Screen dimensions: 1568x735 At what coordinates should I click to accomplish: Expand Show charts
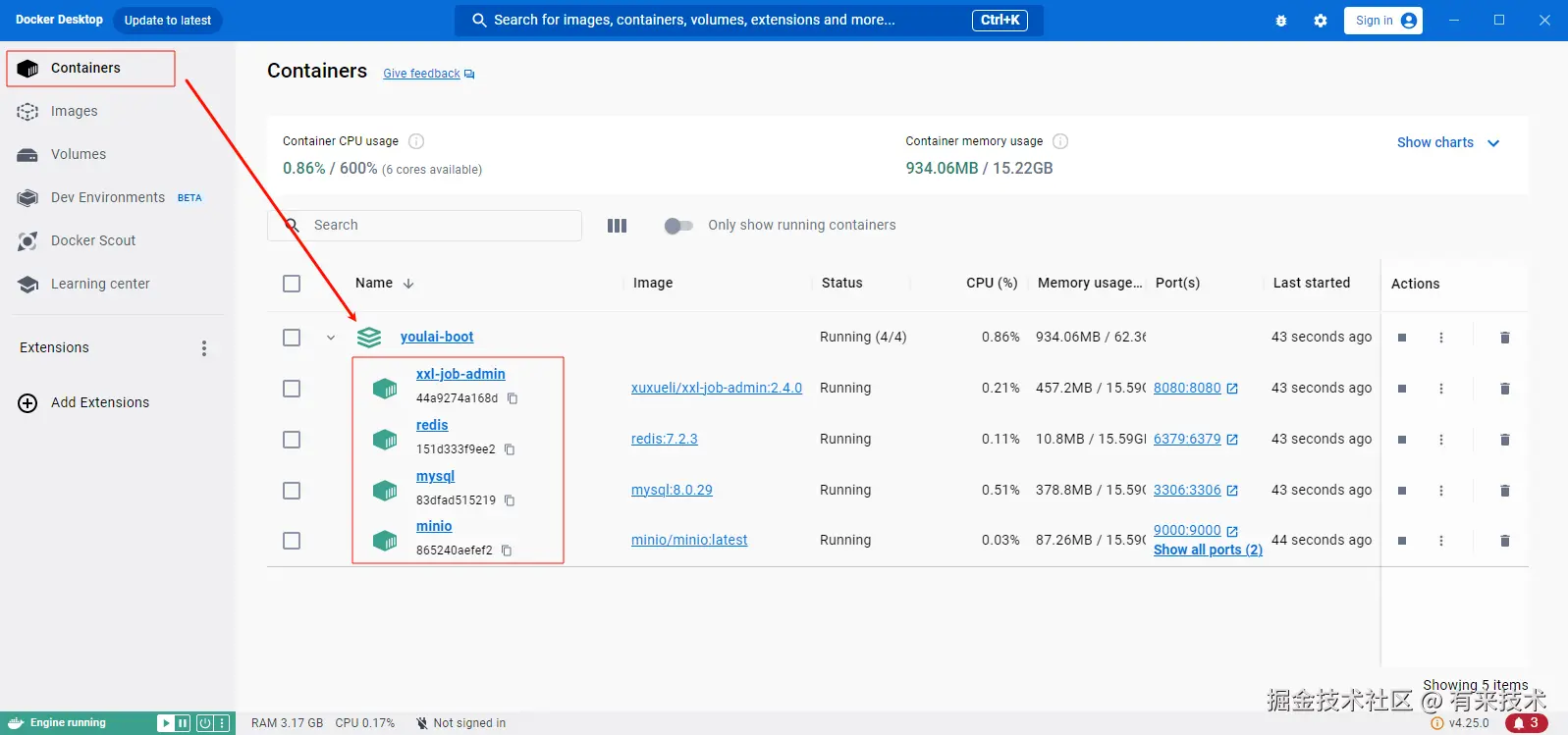tap(1448, 142)
